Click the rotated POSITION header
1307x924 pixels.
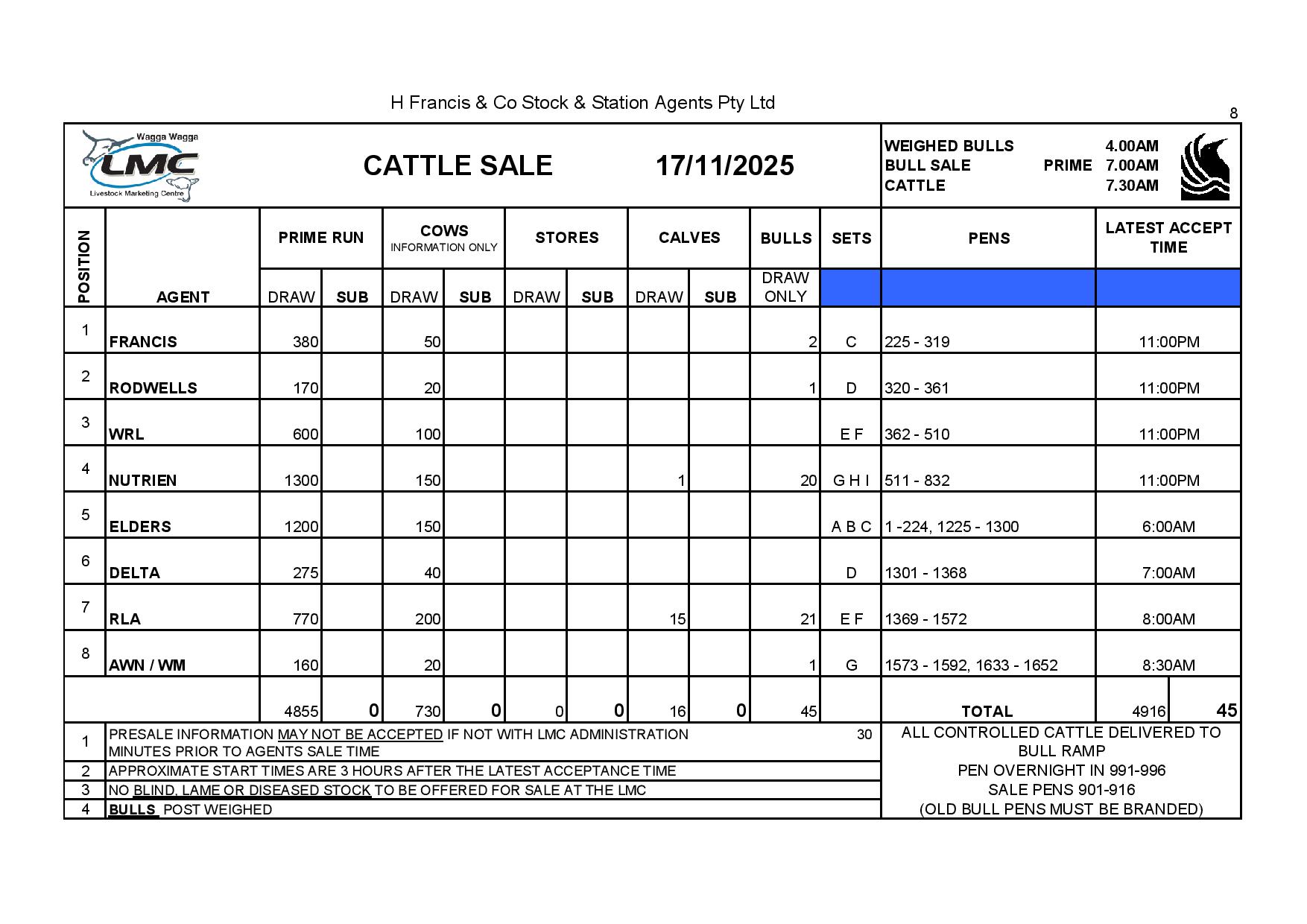coord(84,266)
